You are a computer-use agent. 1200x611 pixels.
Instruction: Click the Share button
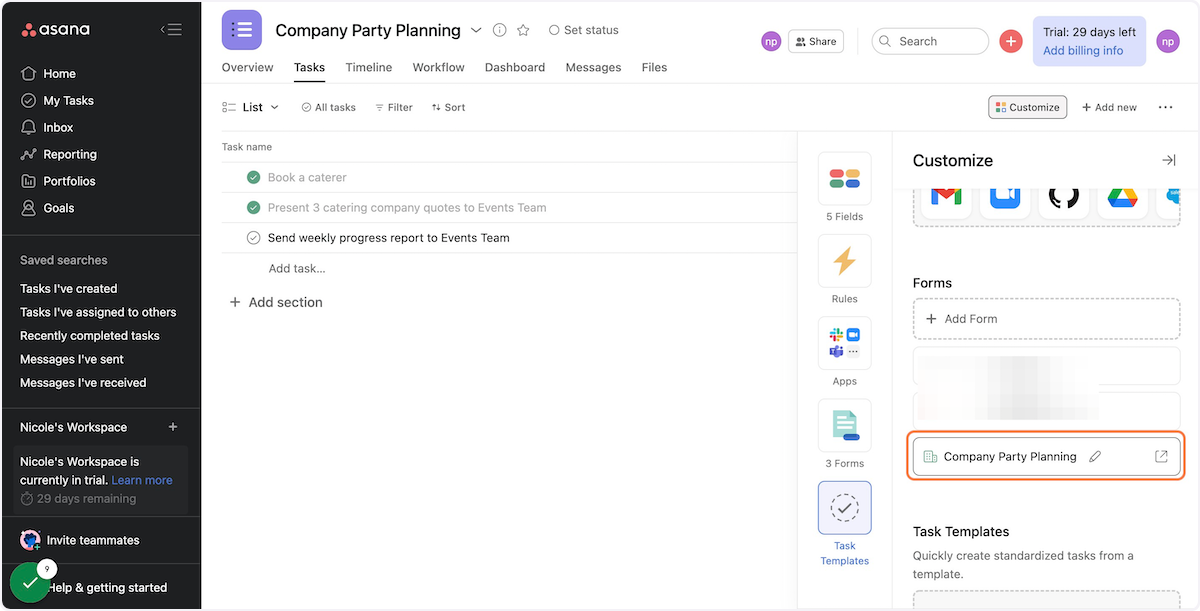816,41
